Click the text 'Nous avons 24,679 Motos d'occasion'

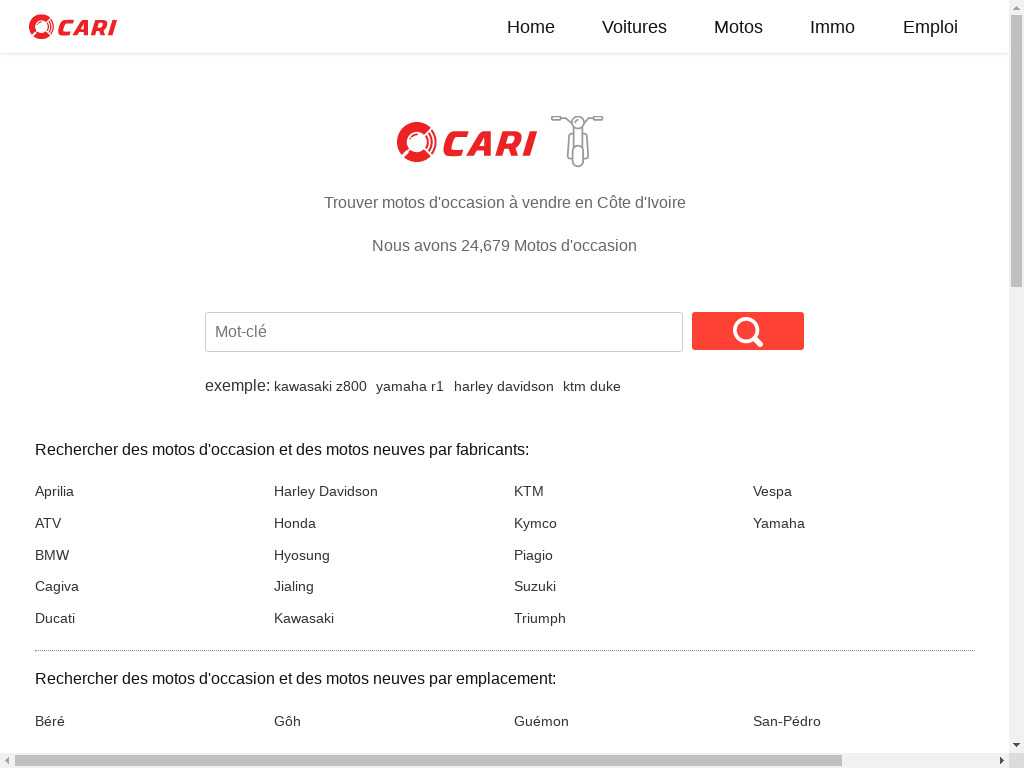coord(504,246)
